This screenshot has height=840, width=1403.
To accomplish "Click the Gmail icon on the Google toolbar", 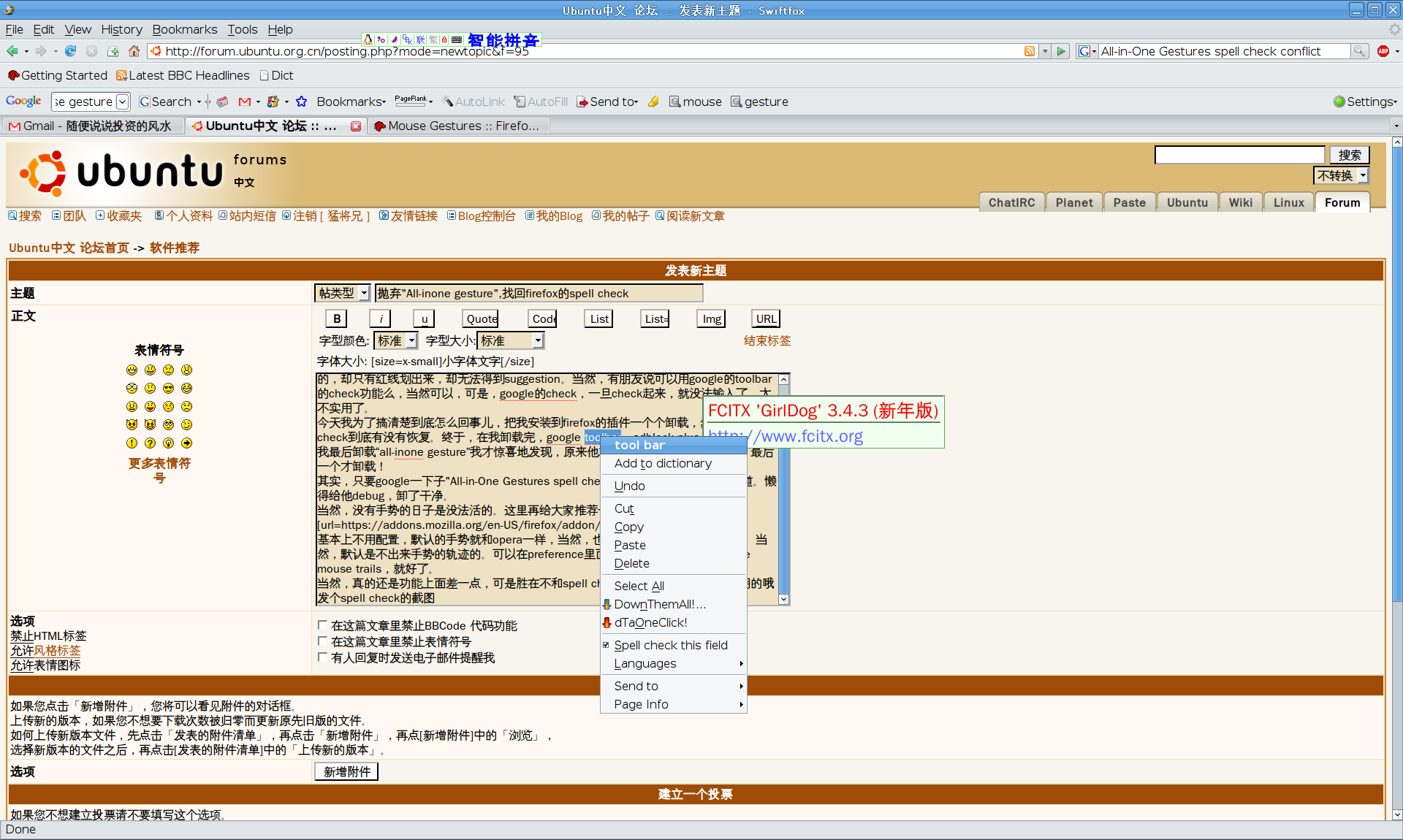I will (x=245, y=102).
